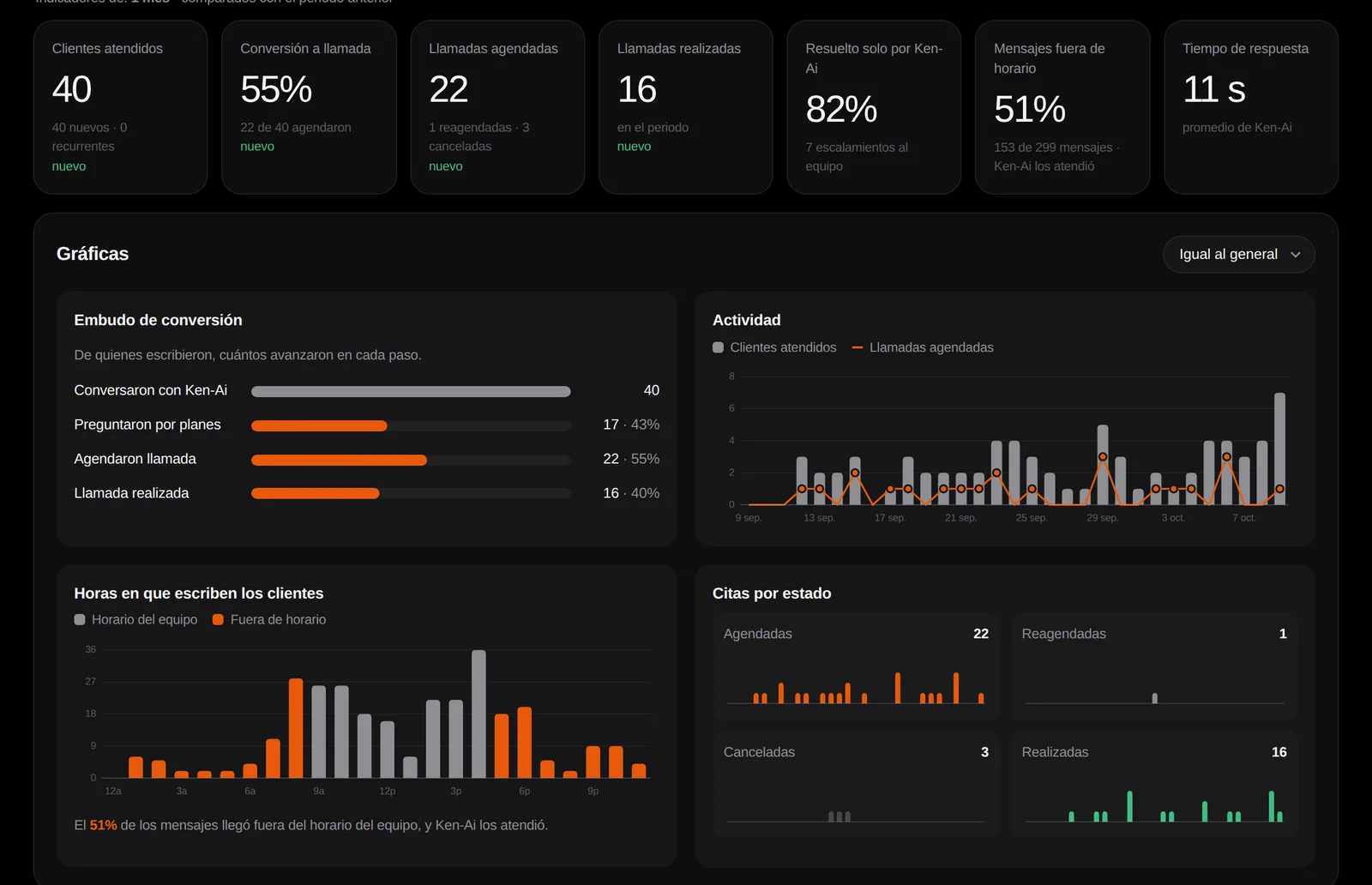Click the 'Citas por estado' title
This screenshot has width=1372, height=885.
(772, 593)
